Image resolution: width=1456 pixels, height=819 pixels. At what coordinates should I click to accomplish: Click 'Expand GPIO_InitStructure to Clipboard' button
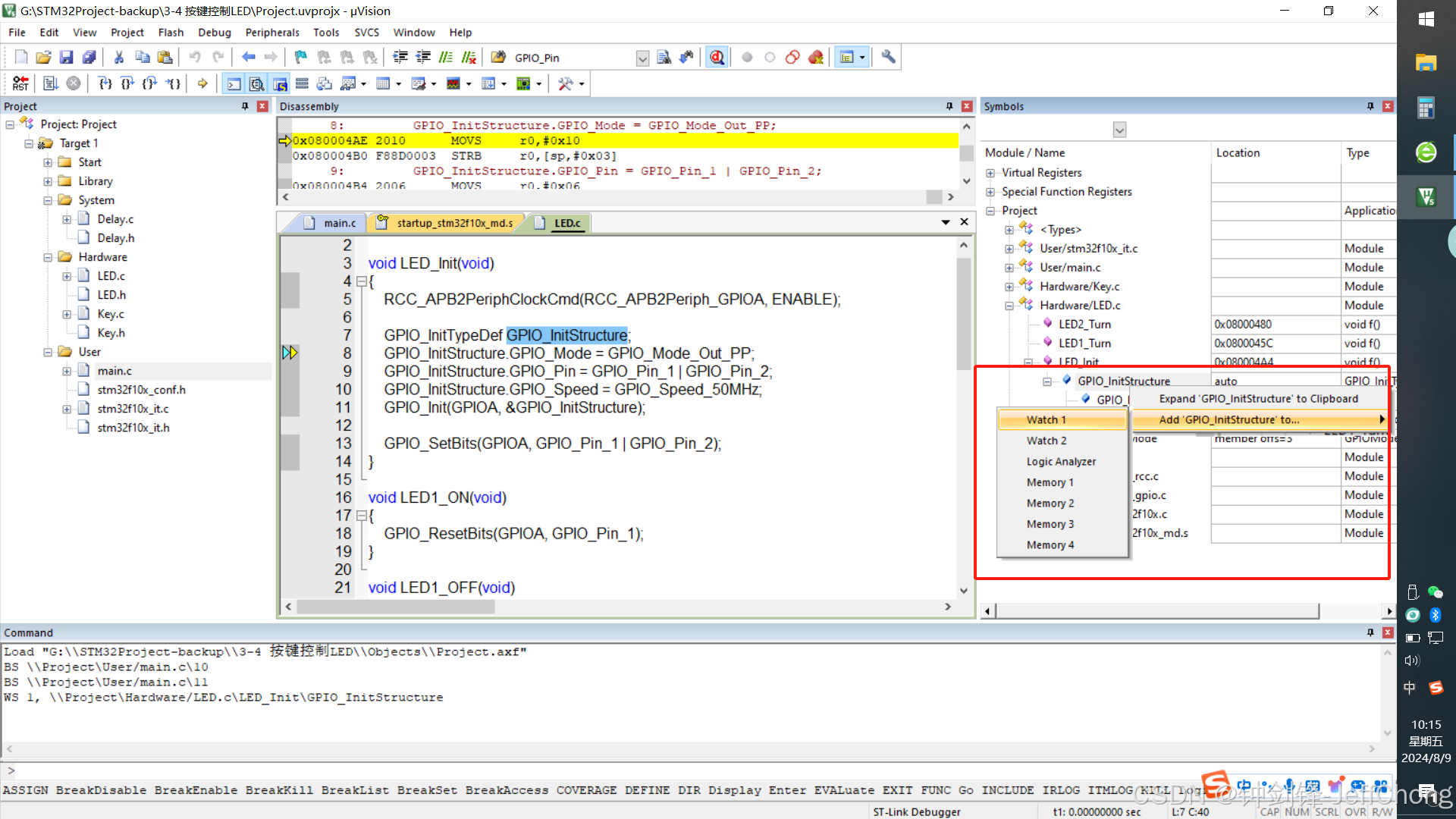coord(1259,398)
